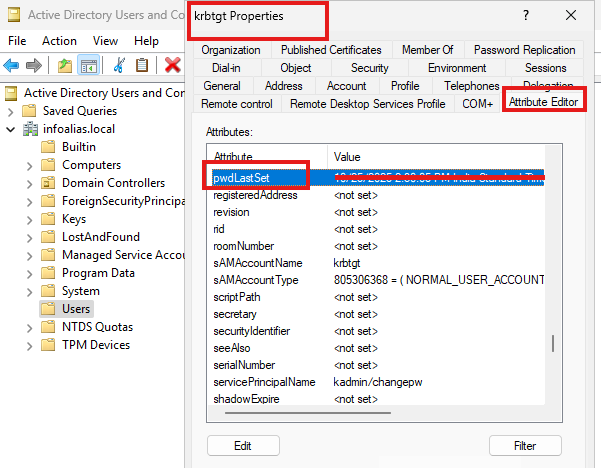The height and width of the screenshot is (468, 601).
Task: Toggle the Show/Hide Console Tree icon
Action: tap(89, 65)
